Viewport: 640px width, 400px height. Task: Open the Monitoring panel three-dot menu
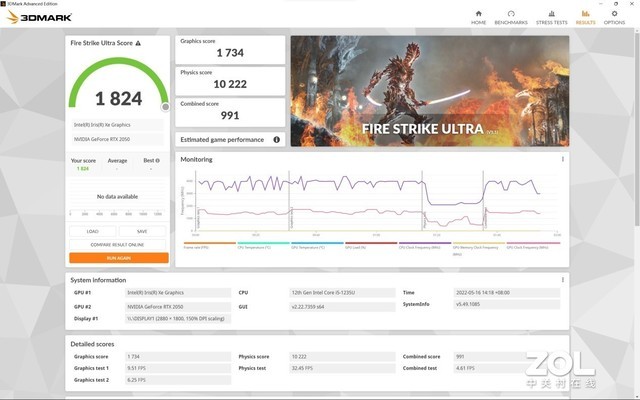coord(562,159)
